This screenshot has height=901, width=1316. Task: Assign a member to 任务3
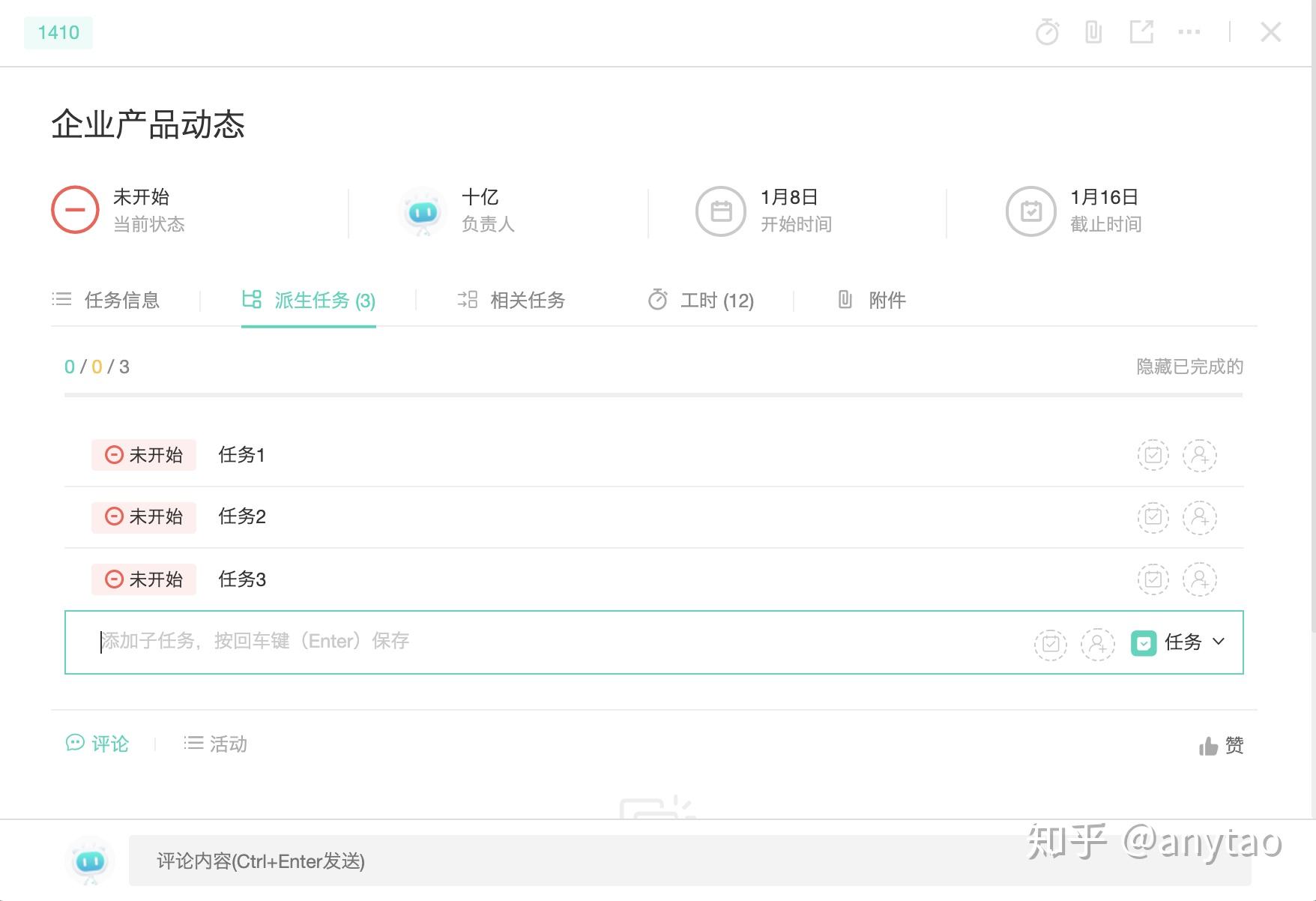click(x=1199, y=579)
